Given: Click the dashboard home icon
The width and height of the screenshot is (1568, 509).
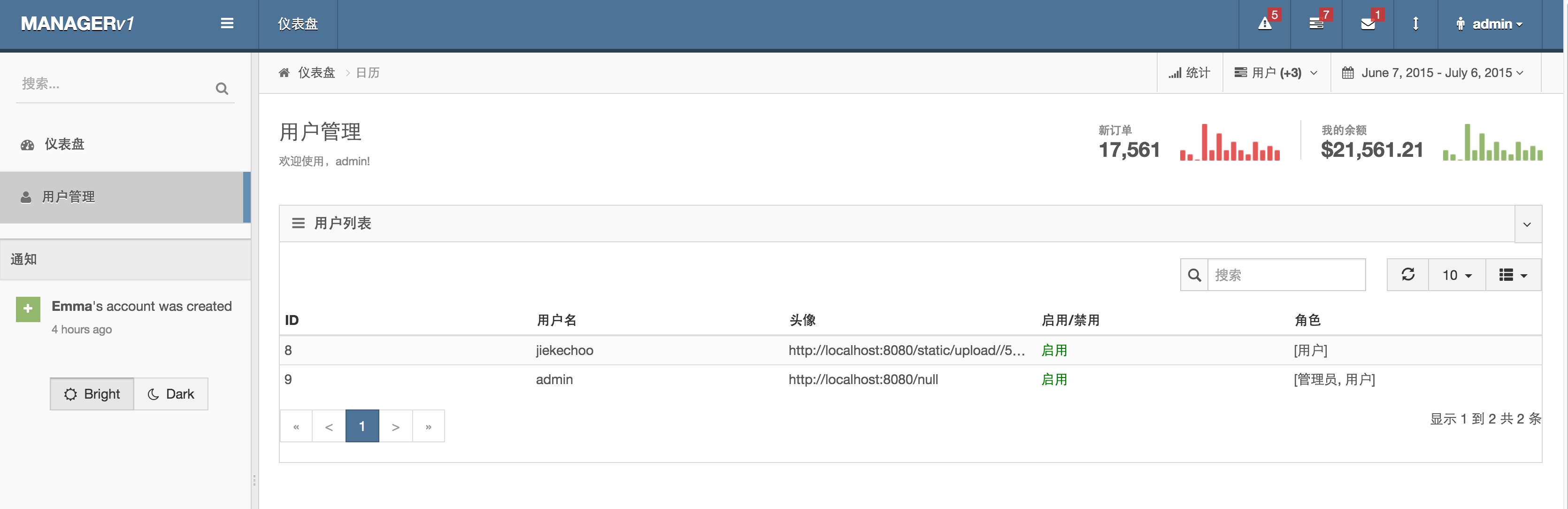Looking at the screenshot, I should [x=283, y=72].
